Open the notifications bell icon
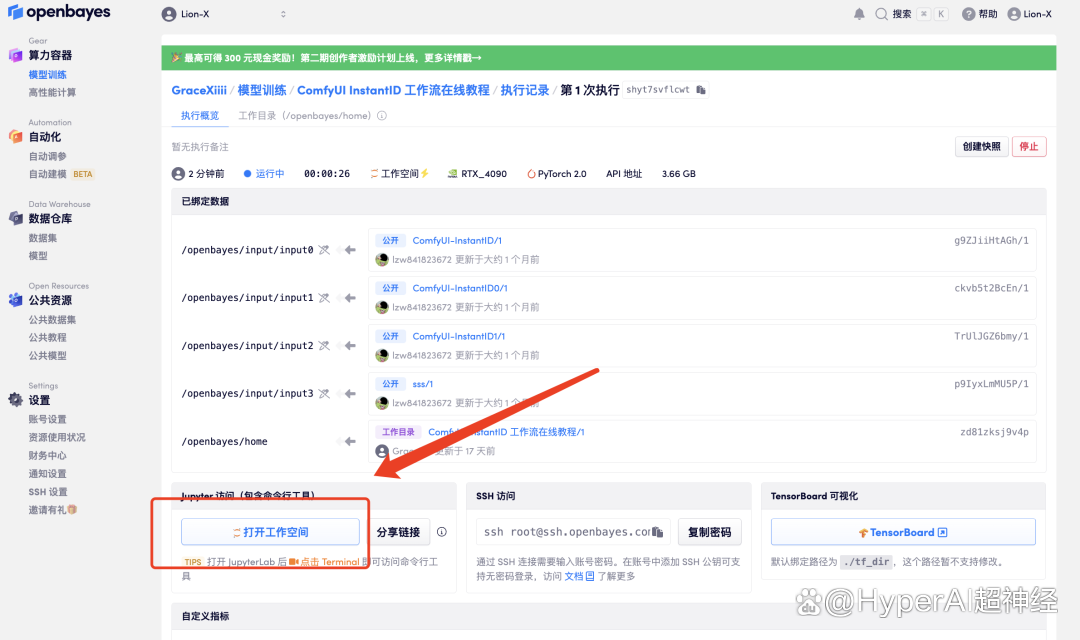Image resolution: width=1080 pixels, height=640 pixels. click(859, 14)
